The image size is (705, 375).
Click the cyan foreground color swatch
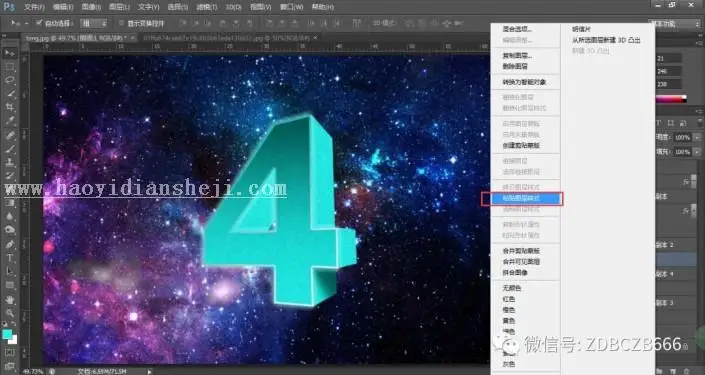coord(7,334)
